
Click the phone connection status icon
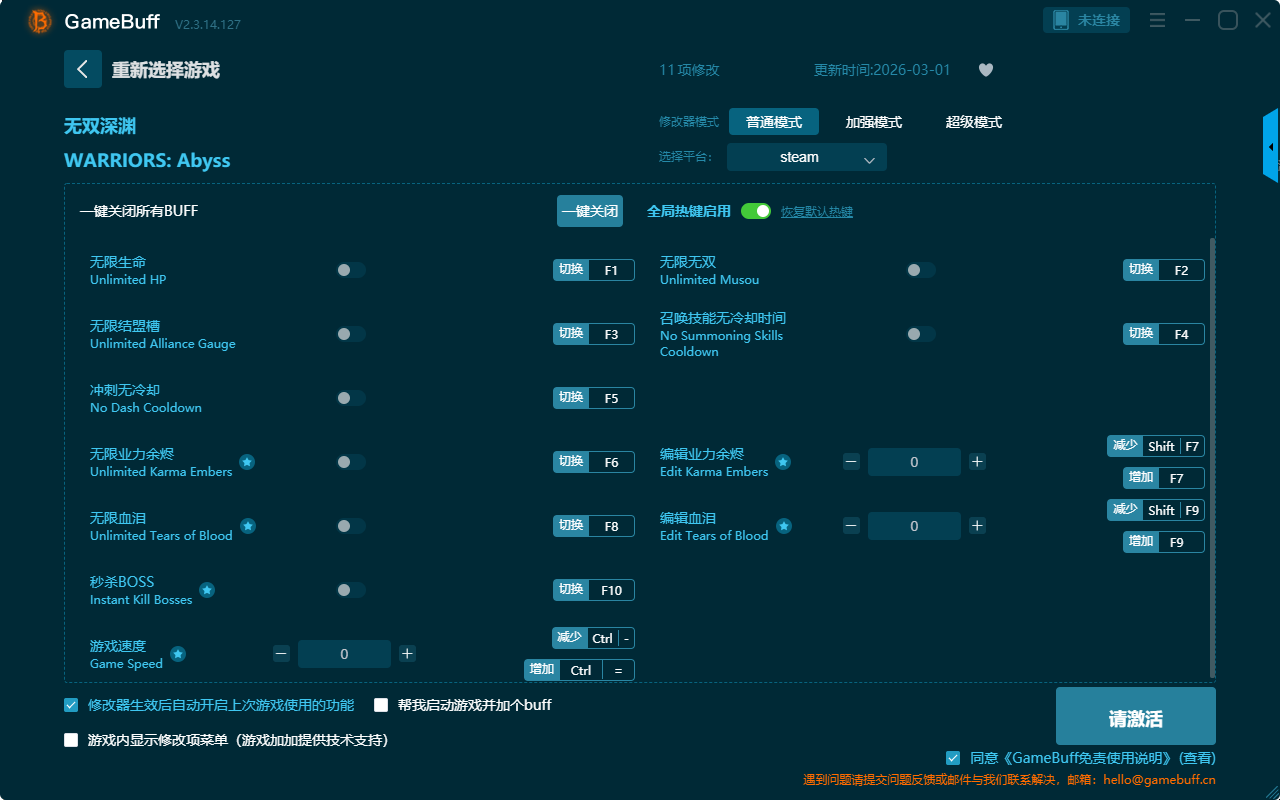pyautogui.click(x=1061, y=20)
